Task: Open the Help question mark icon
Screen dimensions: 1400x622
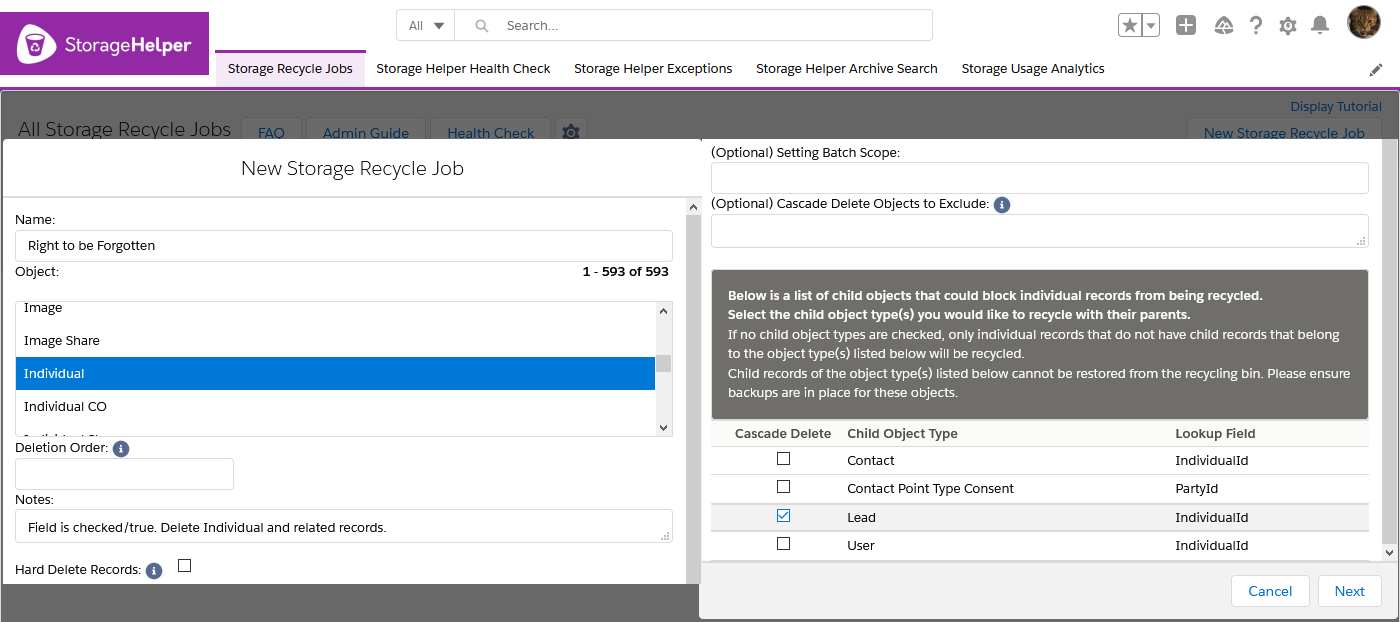Action: click(x=1256, y=26)
